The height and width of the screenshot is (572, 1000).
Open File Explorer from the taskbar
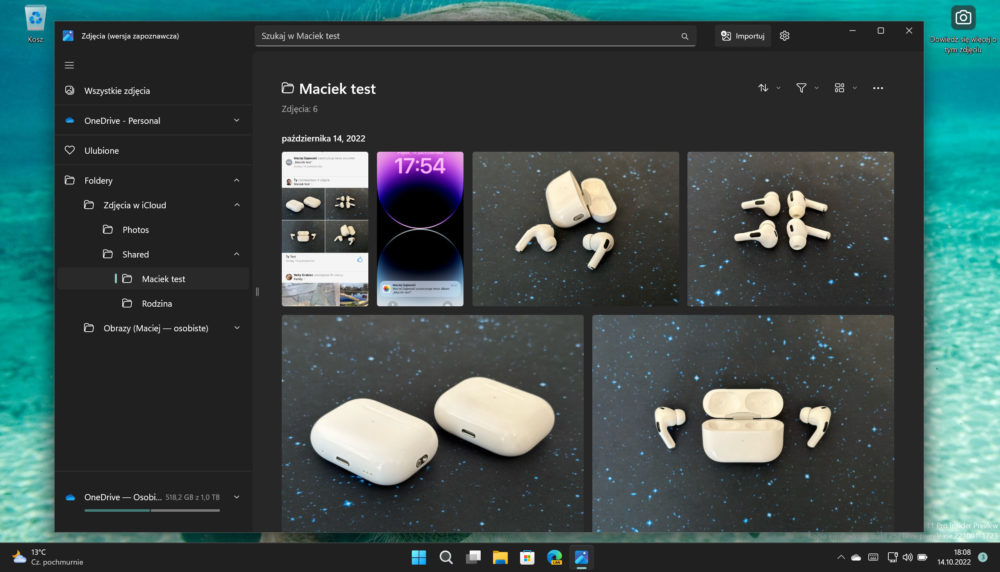500,557
